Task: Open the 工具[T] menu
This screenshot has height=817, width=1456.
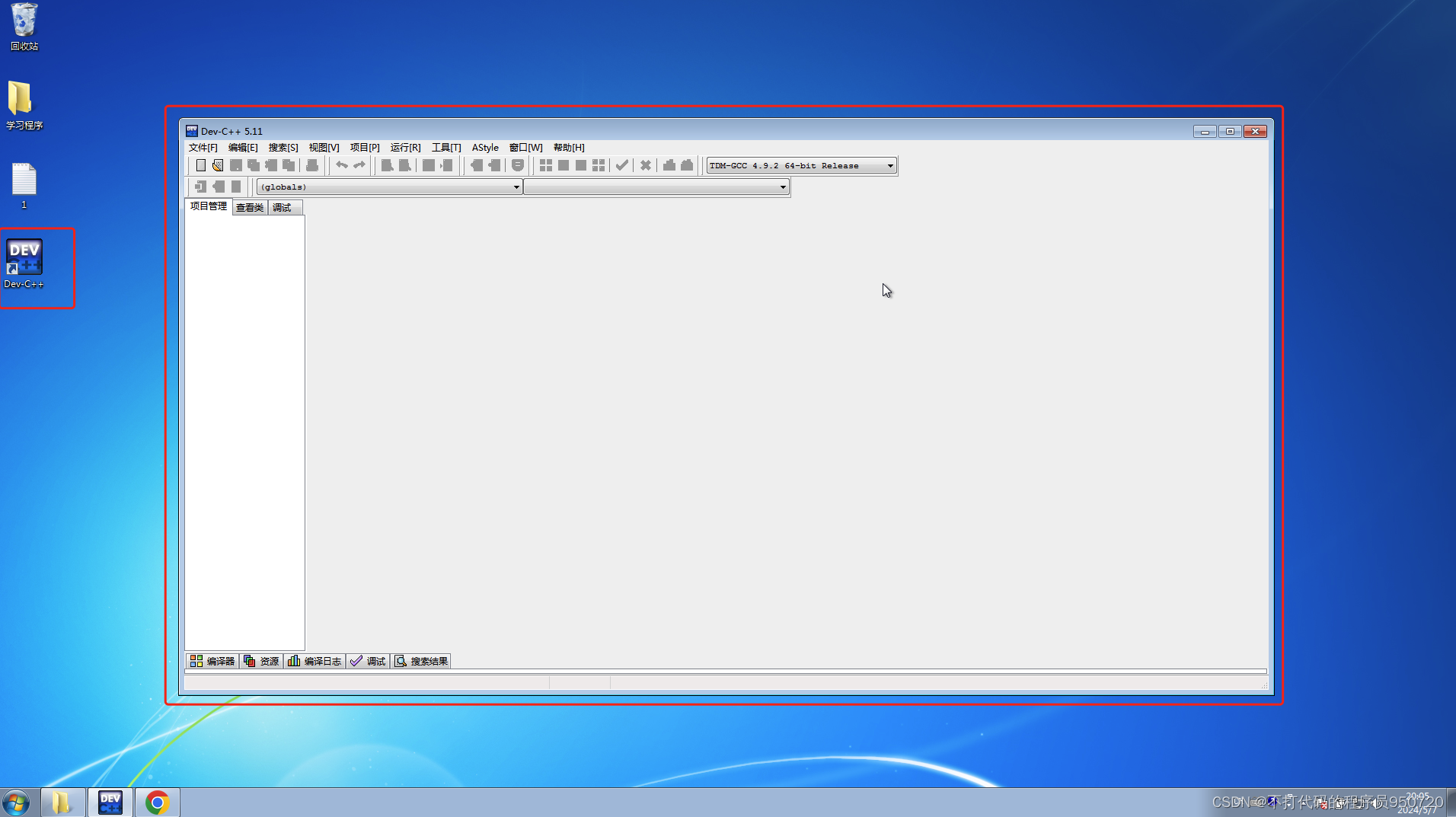Action: [x=446, y=148]
